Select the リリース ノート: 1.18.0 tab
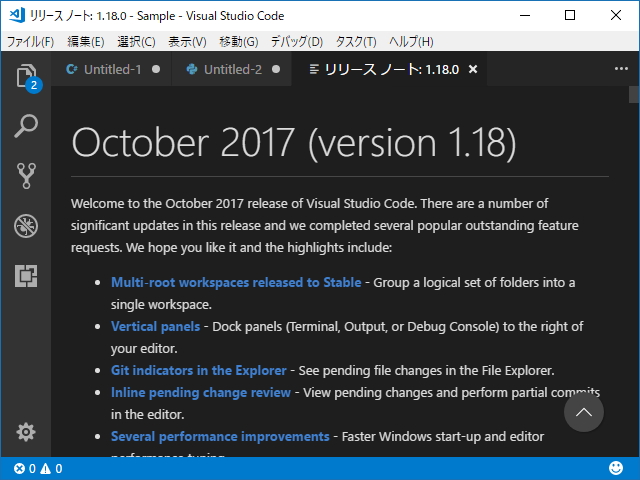640x480 pixels. (389, 69)
